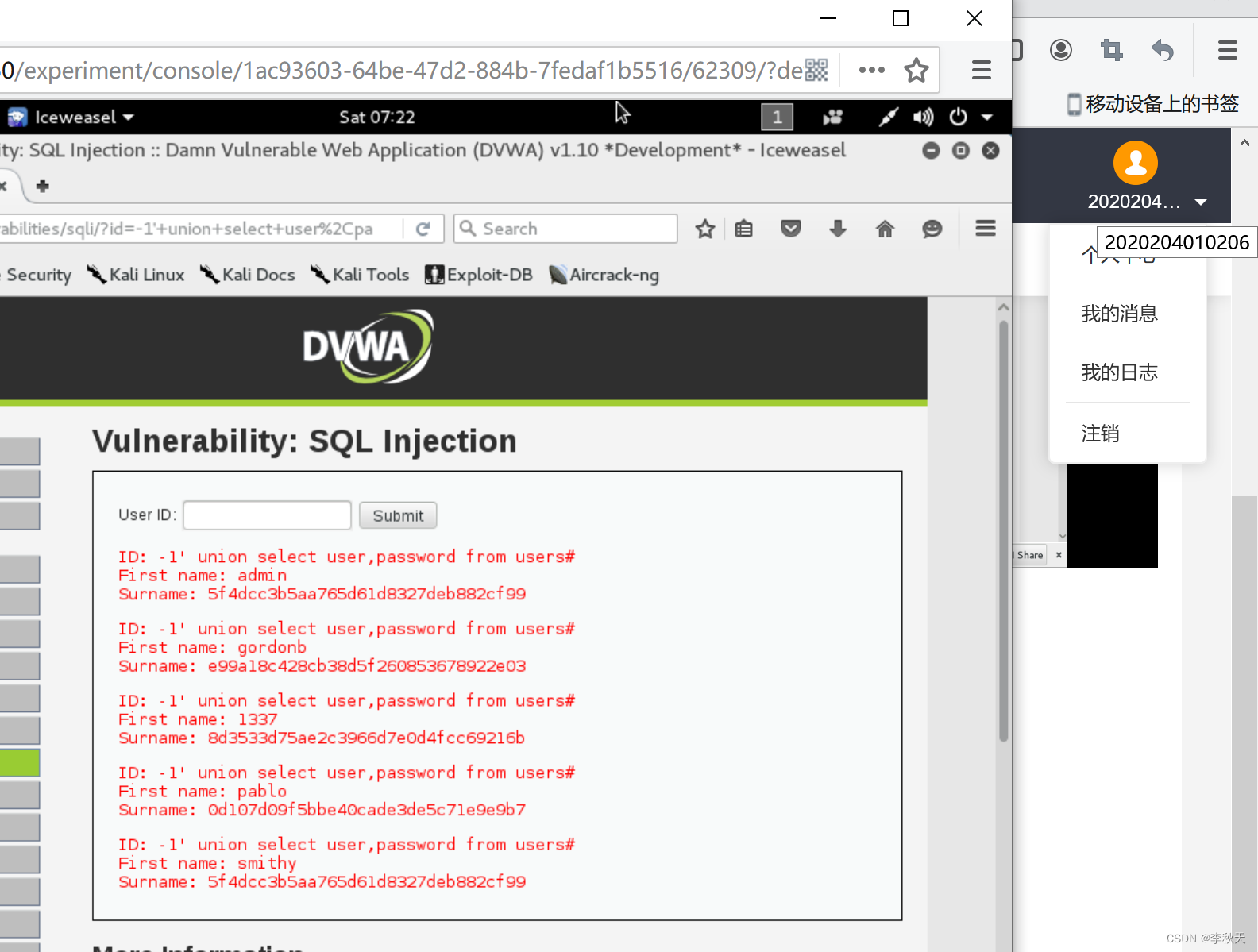
Task: Open the Iceweasel downloads arrow
Action: click(838, 229)
